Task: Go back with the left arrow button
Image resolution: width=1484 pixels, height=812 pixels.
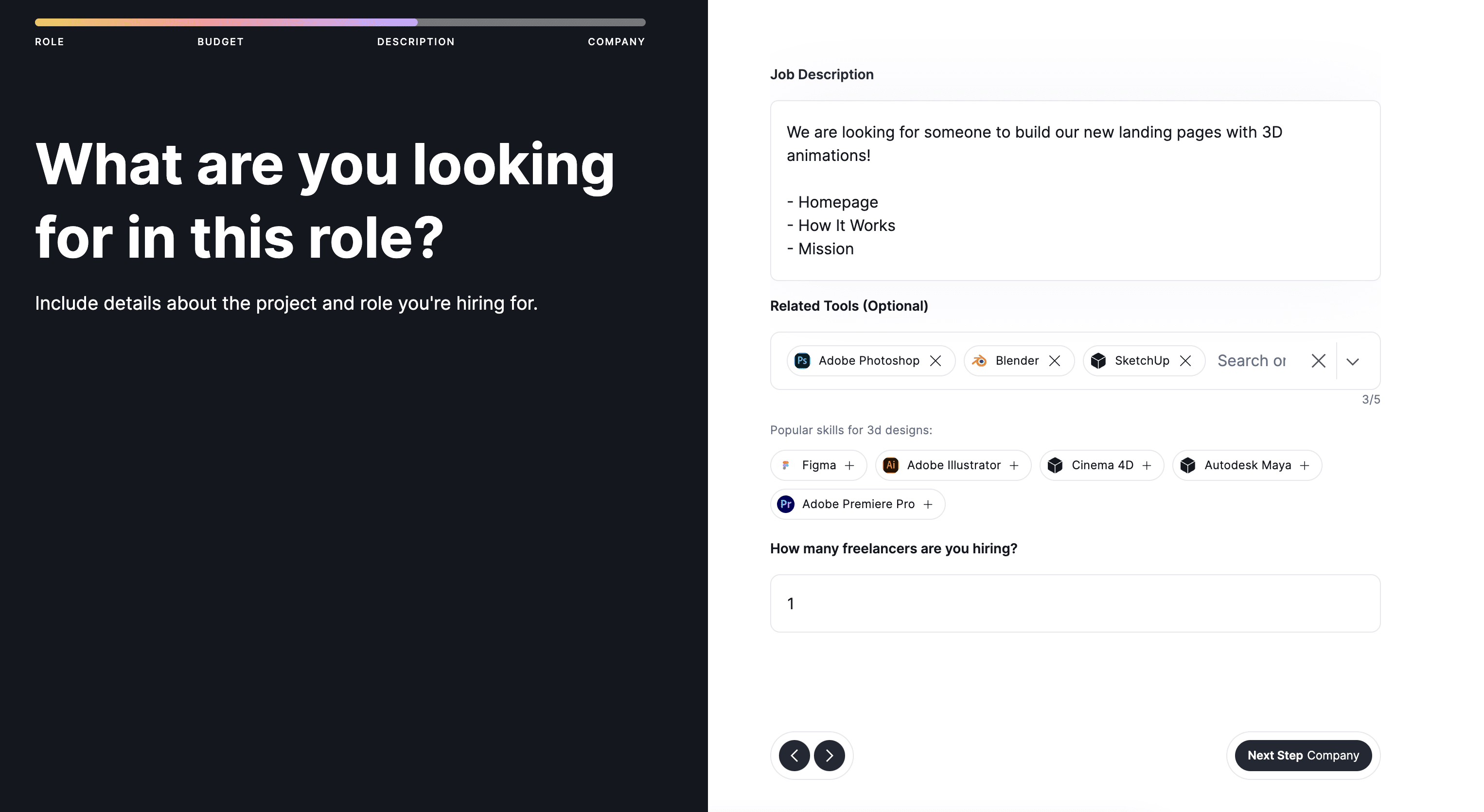Action: (x=795, y=756)
